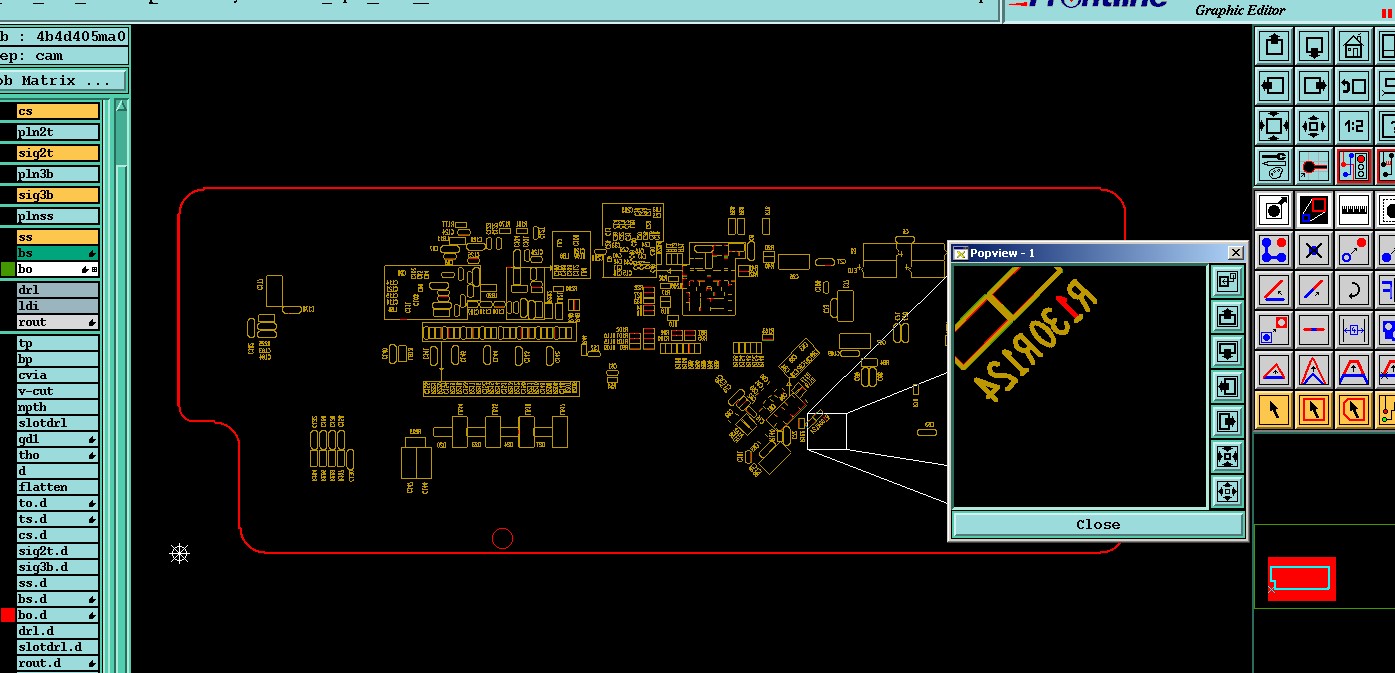Click the pan down arrow icon
This screenshot has height=673, width=1395.
click(x=1314, y=46)
